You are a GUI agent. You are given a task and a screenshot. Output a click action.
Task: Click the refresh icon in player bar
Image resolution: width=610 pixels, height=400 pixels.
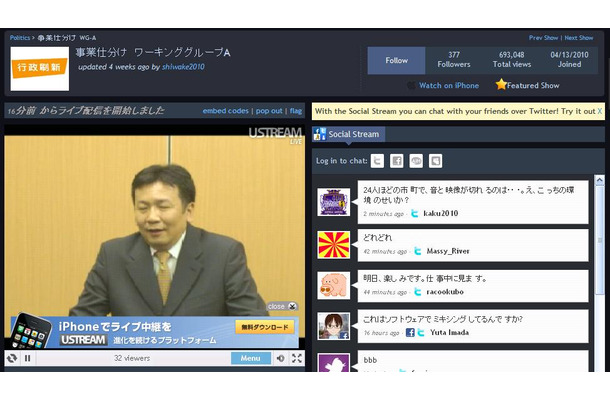tap(12, 358)
